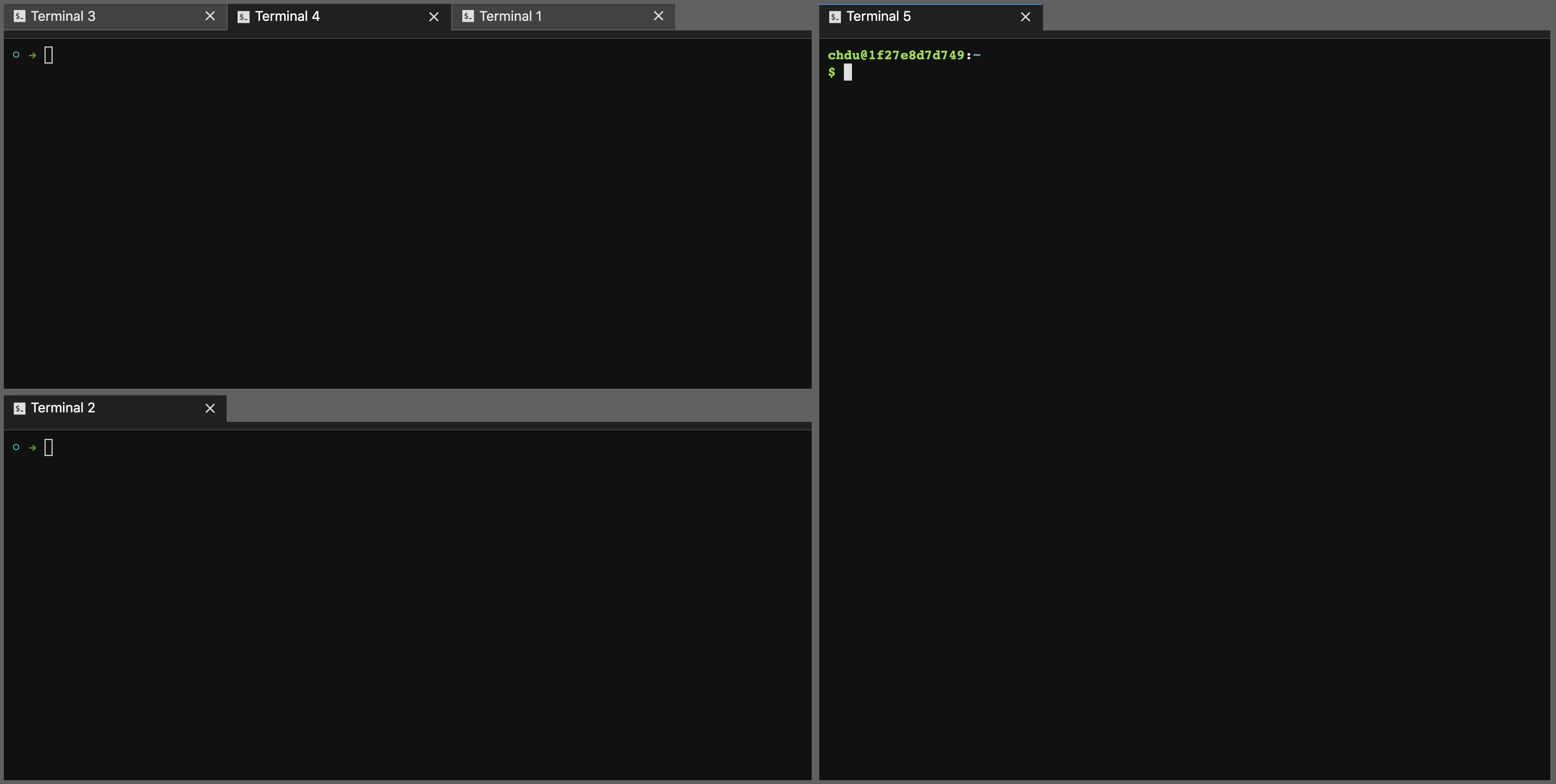
Task: Close the Terminal 1 tab
Action: pos(659,16)
